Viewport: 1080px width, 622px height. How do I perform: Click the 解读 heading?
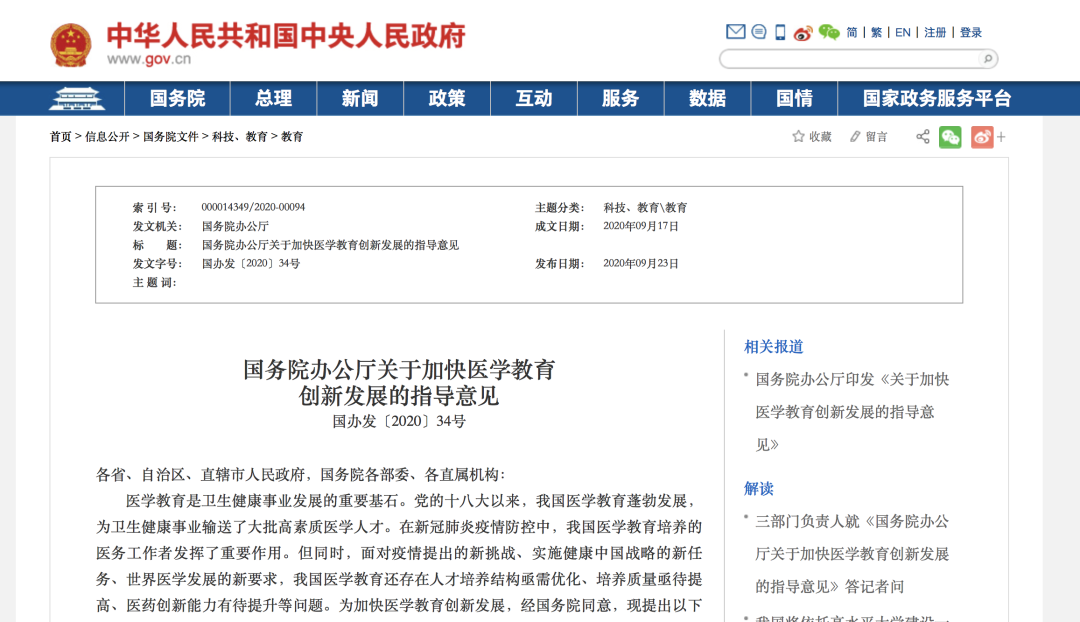pyautogui.click(x=758, y=488)
